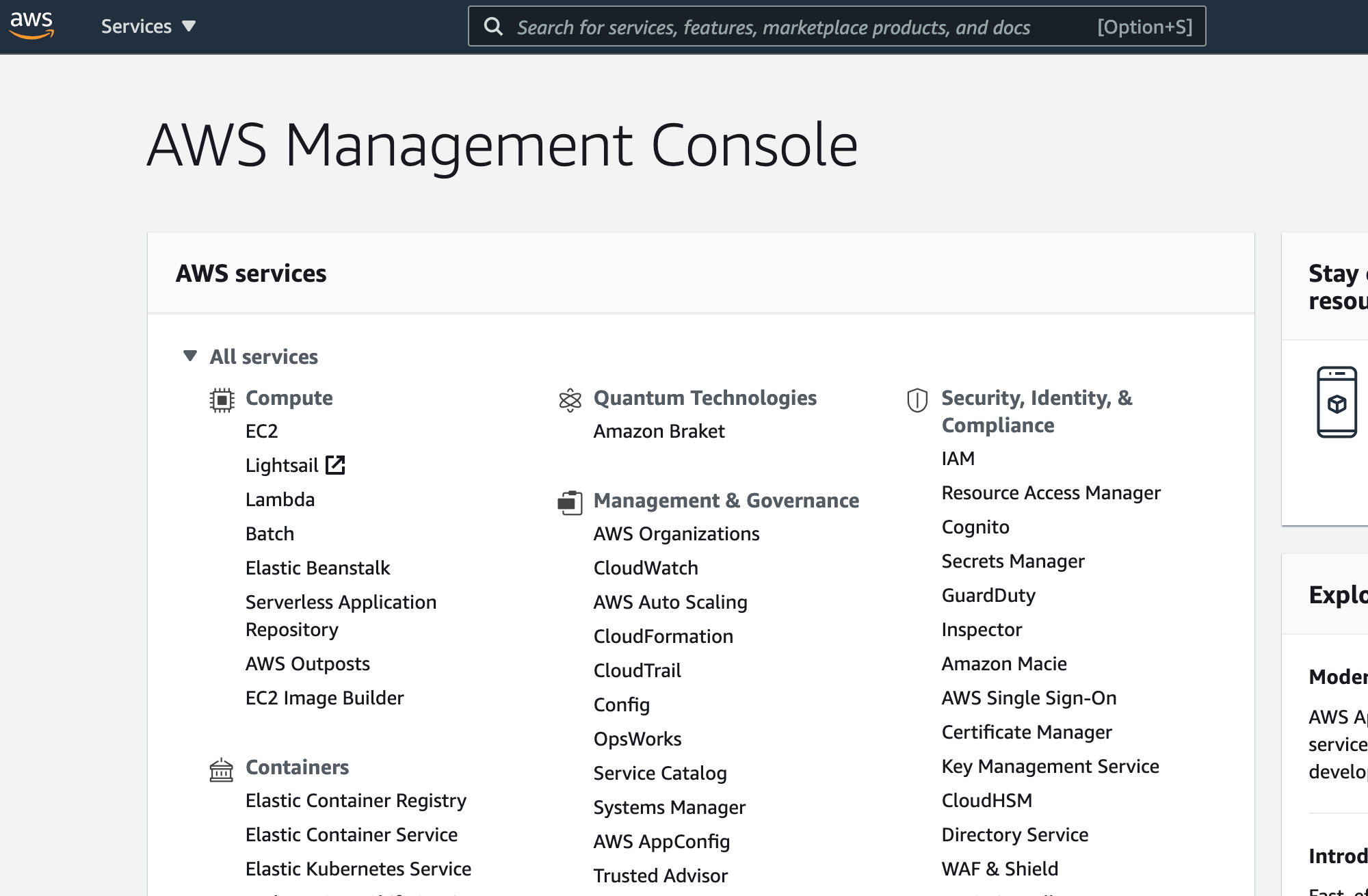Open Secrets Manager link

[1012, 561]
